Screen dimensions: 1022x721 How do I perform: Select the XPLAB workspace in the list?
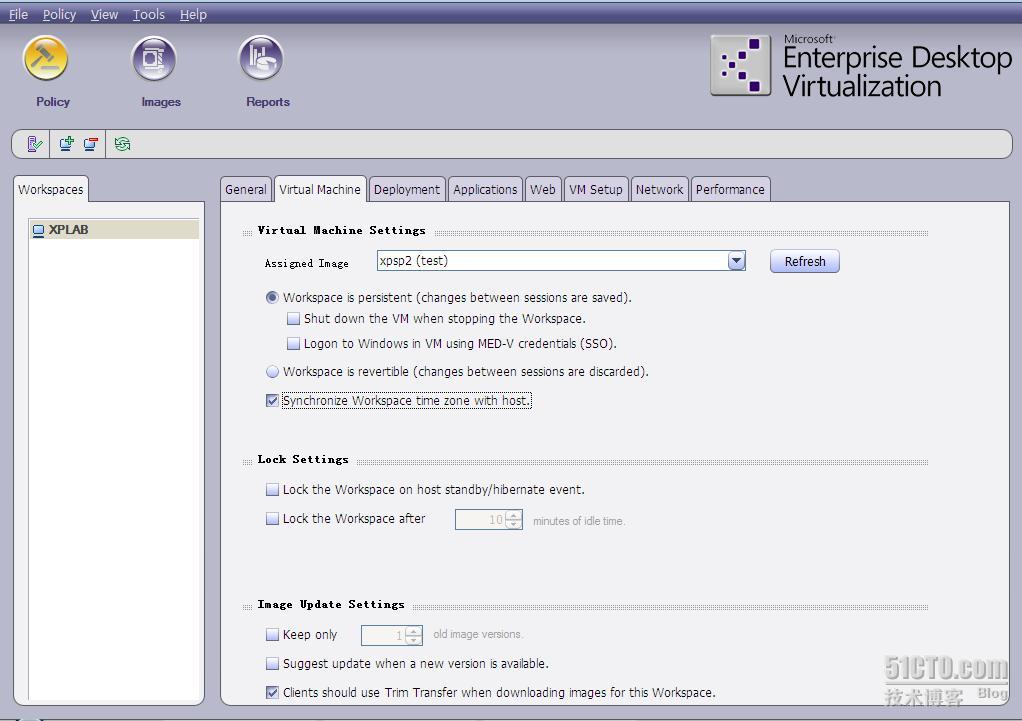(x=114, y=230)
